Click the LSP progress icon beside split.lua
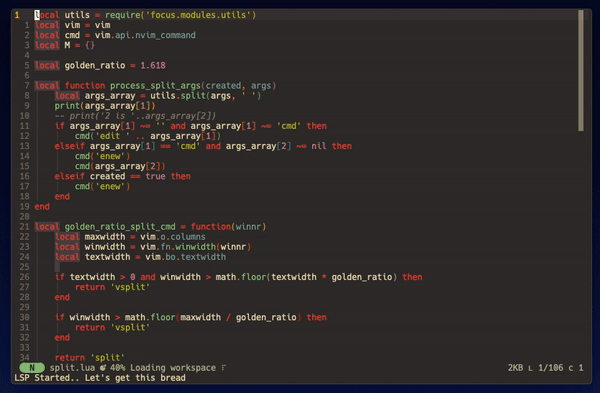Viewport: 600px width, 393px height. click(103, 367)
